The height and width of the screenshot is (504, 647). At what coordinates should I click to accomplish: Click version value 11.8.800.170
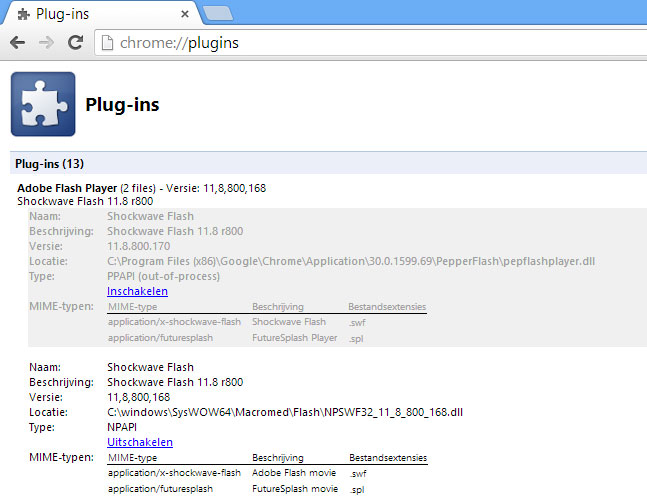click(139, 246)
